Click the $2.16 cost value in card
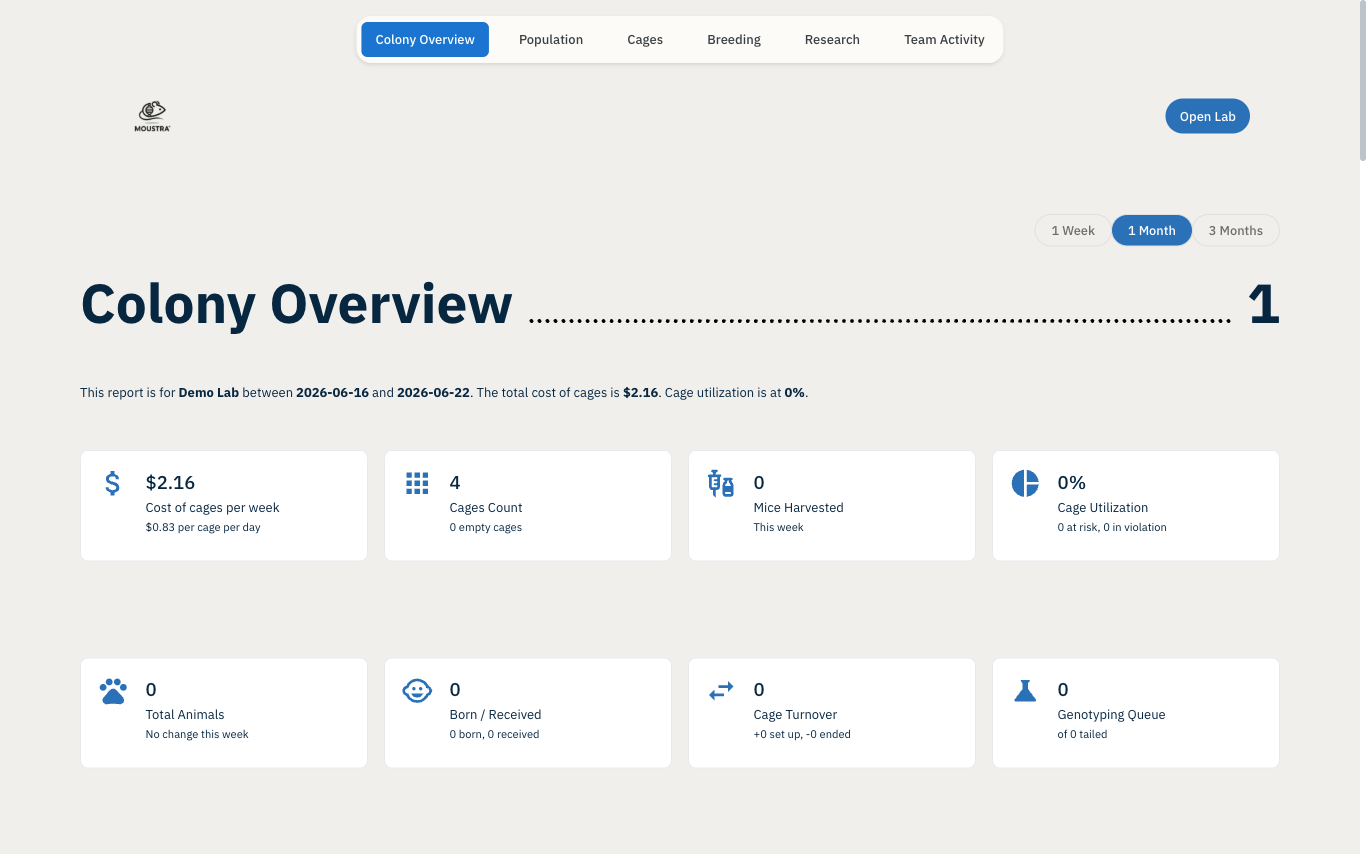Image resolution: width=1366 pixels, height=854 pixels. pos(170,483)
